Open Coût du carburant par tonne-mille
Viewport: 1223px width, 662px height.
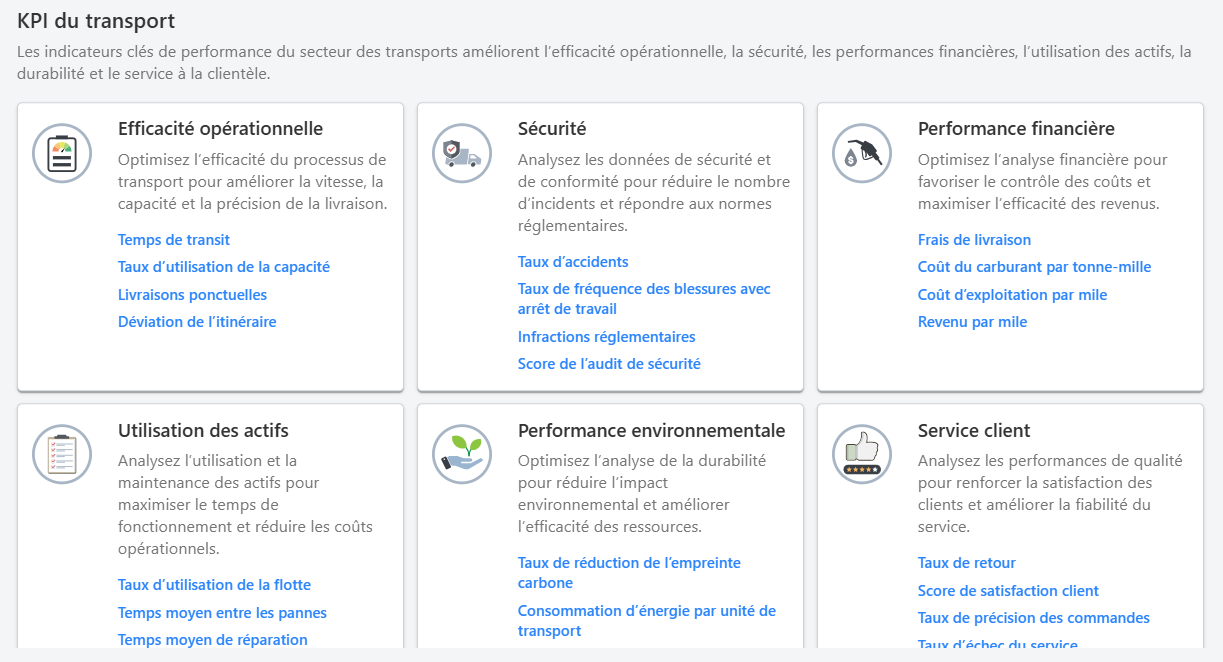1035,267
